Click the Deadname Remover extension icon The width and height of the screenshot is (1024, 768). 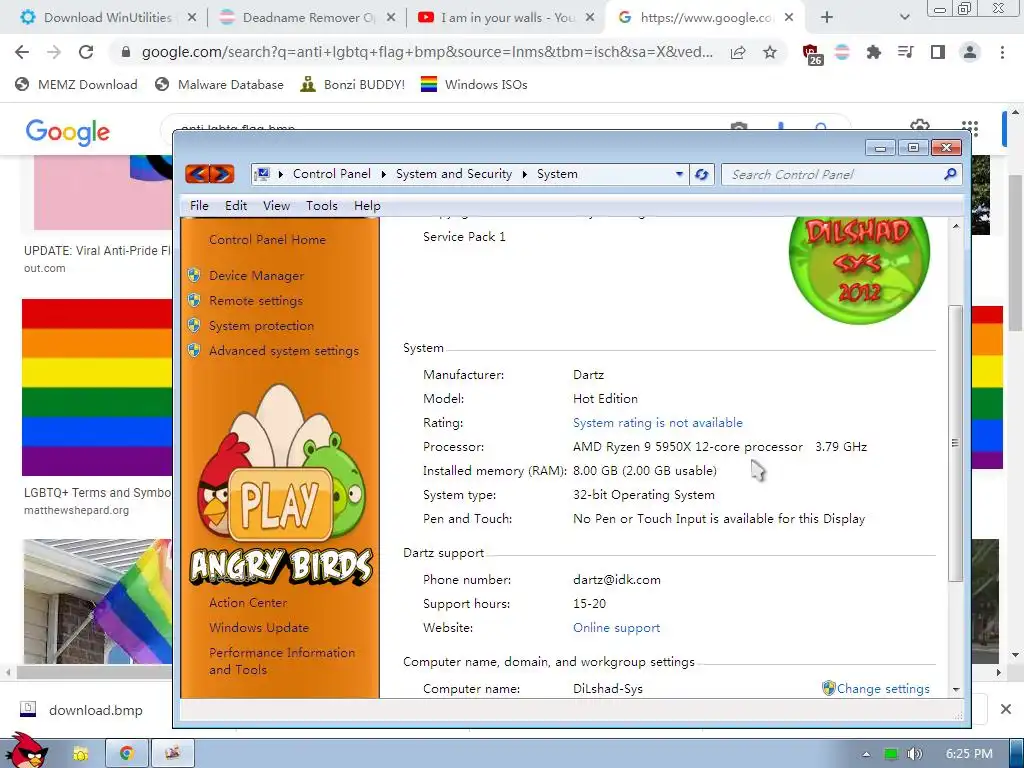[842, 52]
